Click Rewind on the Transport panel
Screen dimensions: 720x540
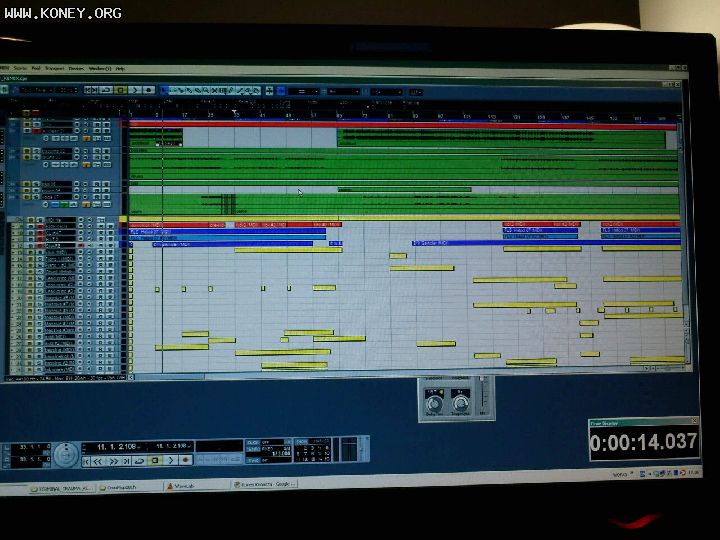tap(97, 461)
